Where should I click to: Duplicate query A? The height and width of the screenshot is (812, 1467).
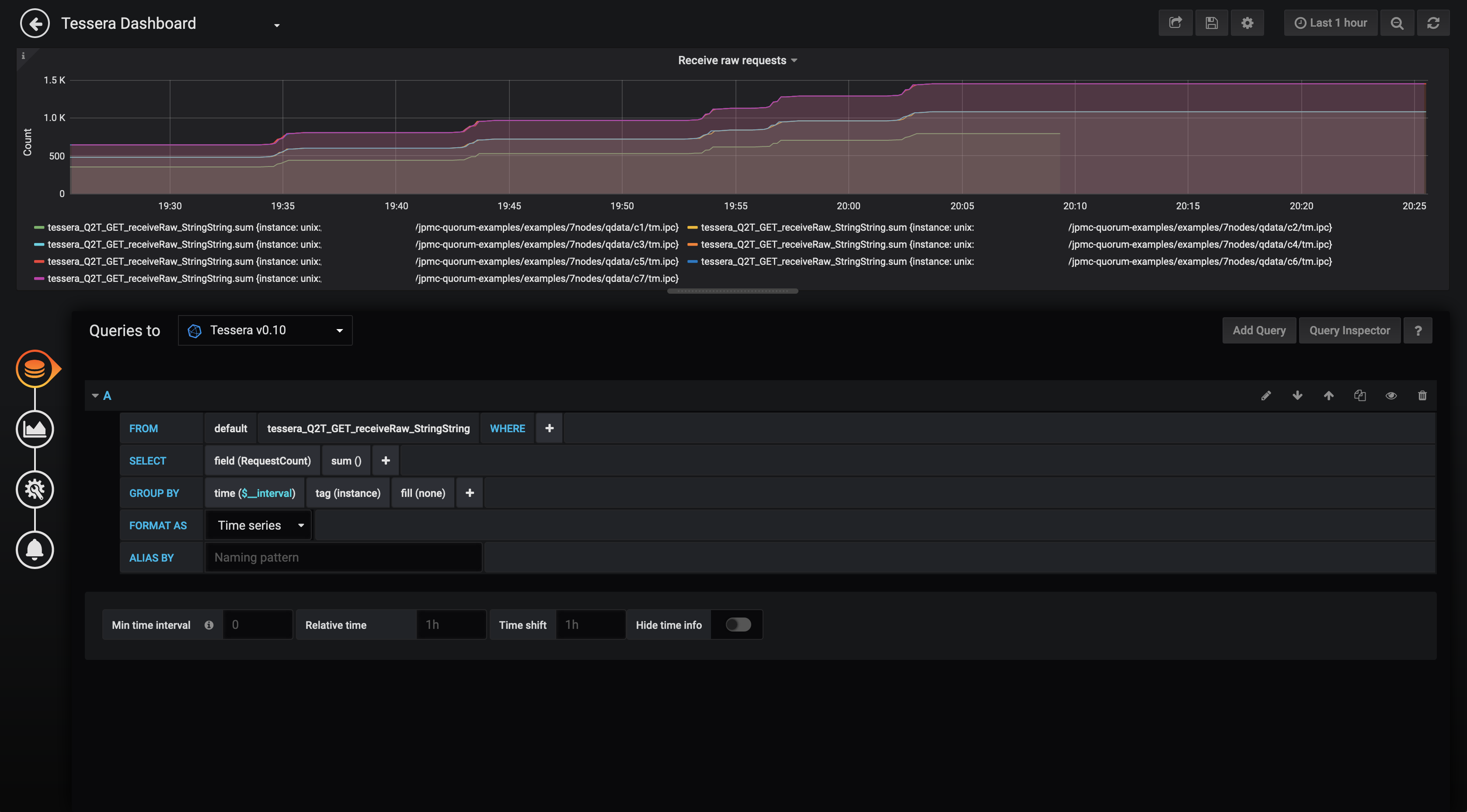(x=1360, y=396)
